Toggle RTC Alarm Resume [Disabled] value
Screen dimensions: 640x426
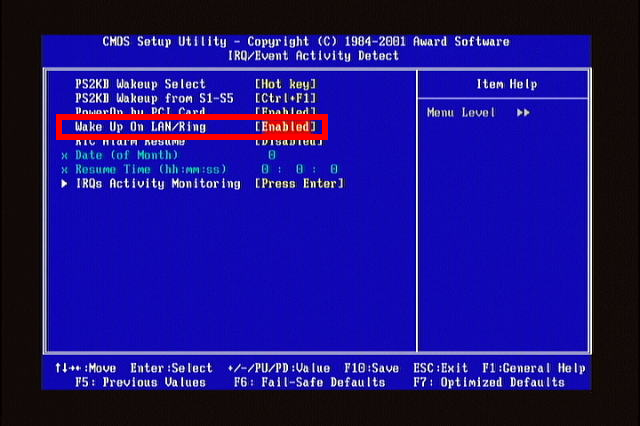pyautogui.click(x=289, y=142)
